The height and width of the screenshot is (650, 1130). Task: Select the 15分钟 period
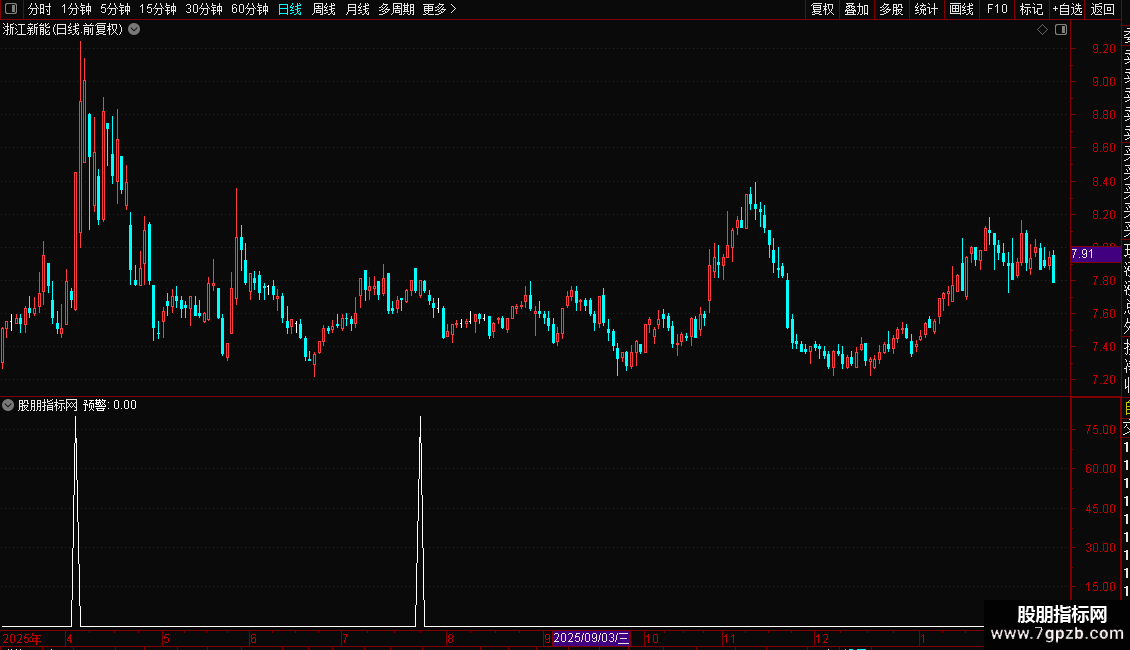pos(158,9)
